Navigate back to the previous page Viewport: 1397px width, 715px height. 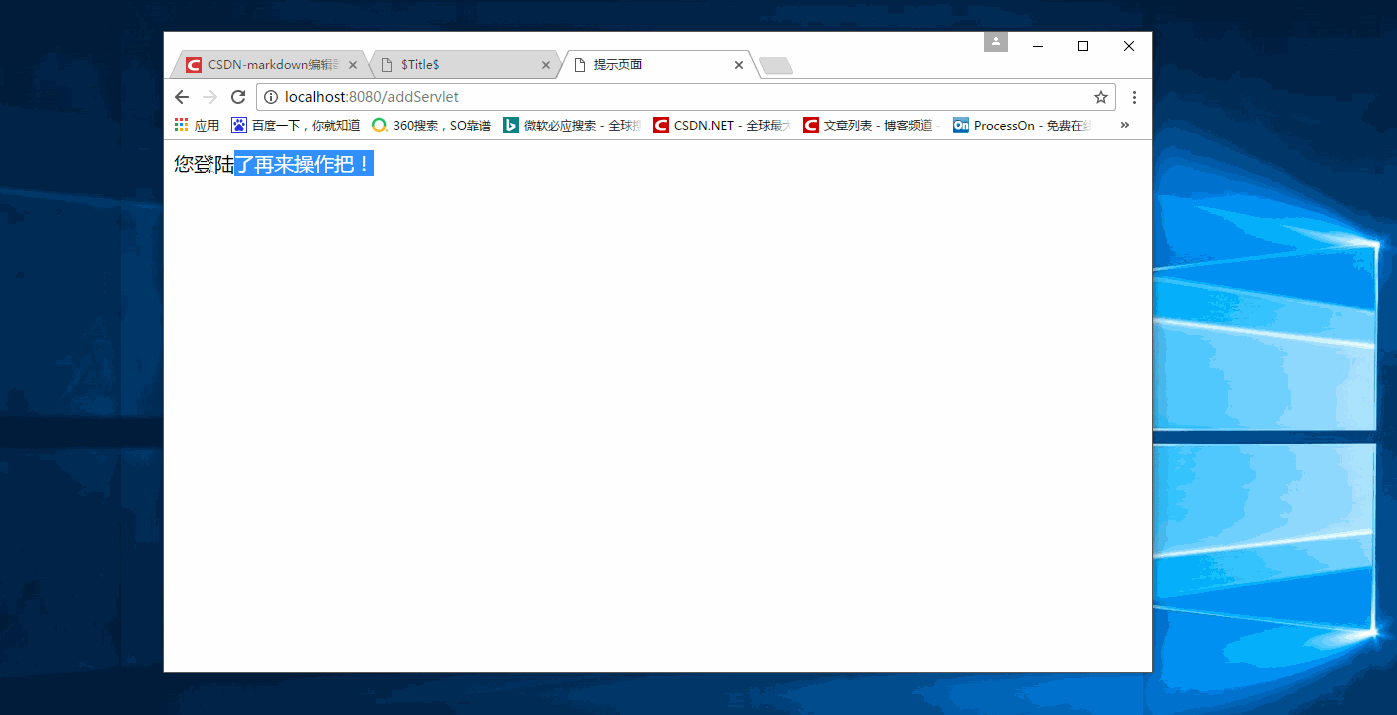pos(181,97)
